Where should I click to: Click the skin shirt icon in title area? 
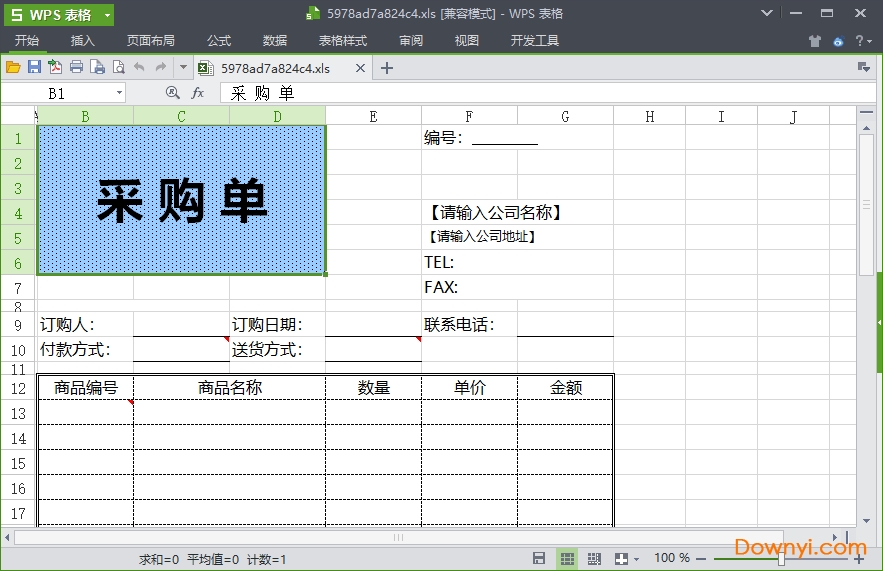coord(814,41)
